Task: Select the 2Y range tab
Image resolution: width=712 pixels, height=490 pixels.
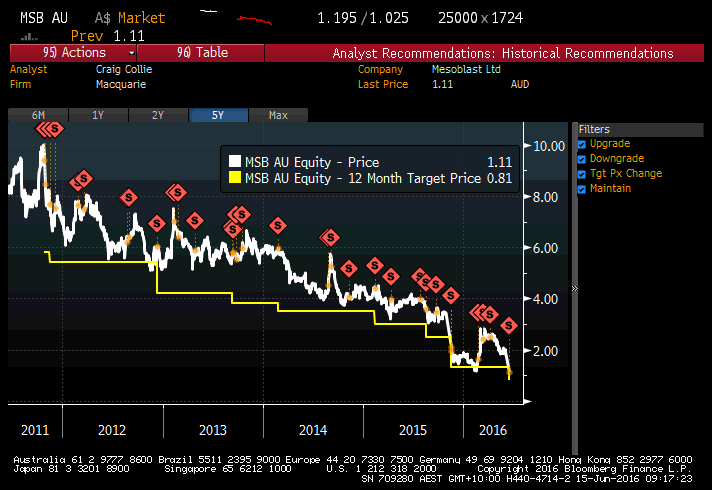Action: 158,115
